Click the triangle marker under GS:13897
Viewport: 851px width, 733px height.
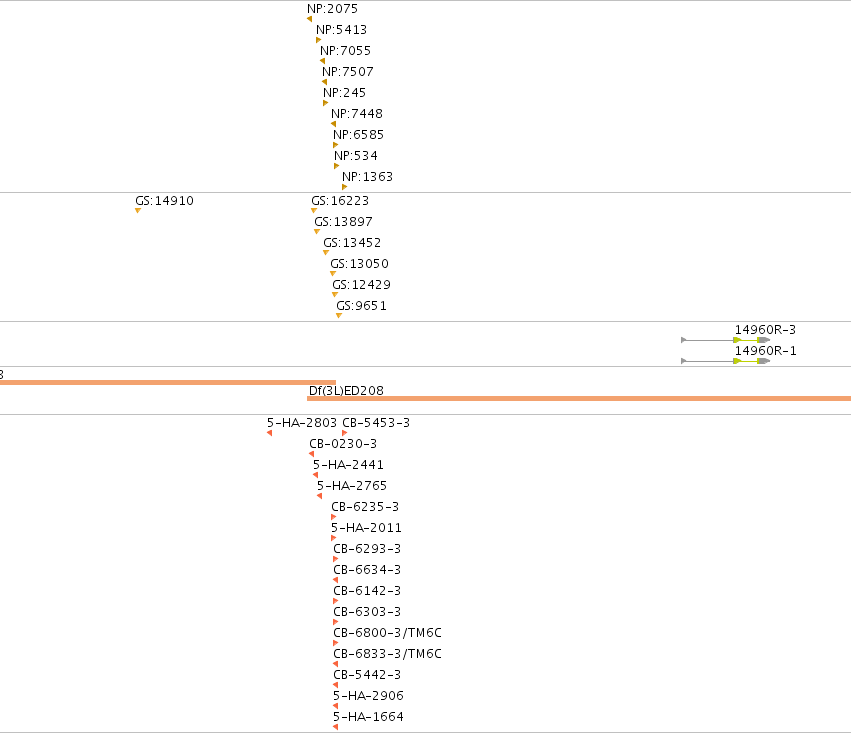click(317, 232)
